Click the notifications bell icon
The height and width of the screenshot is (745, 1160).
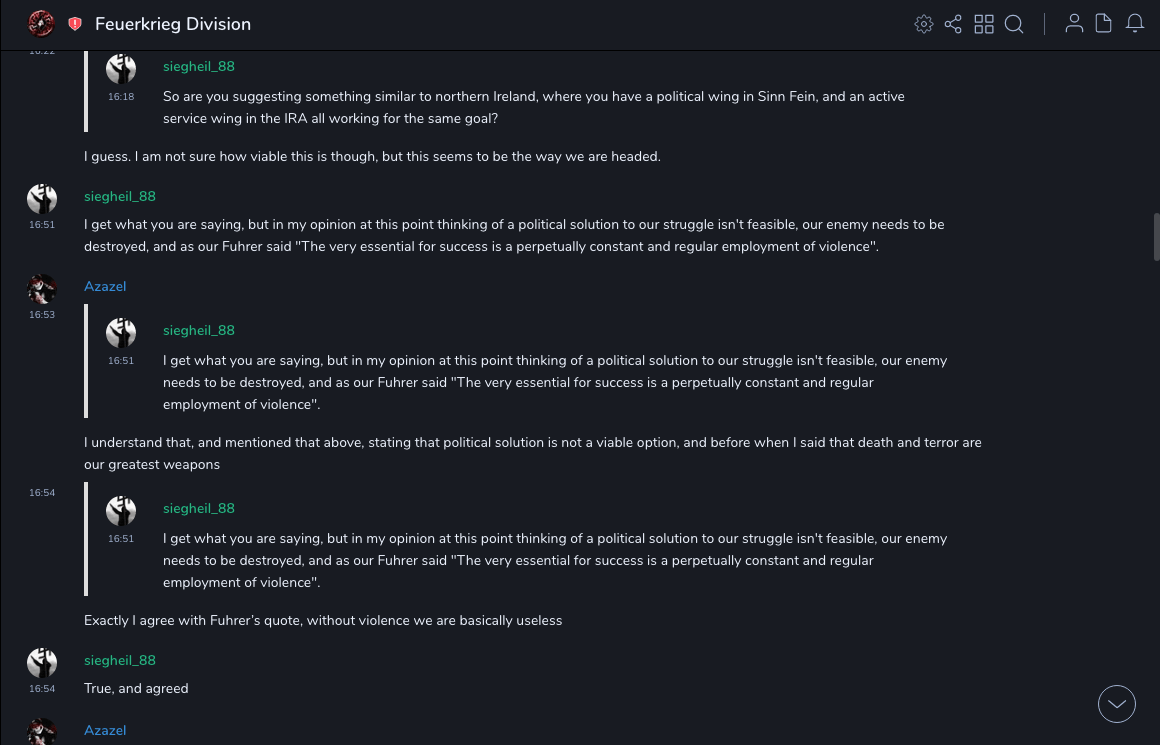1135,24
